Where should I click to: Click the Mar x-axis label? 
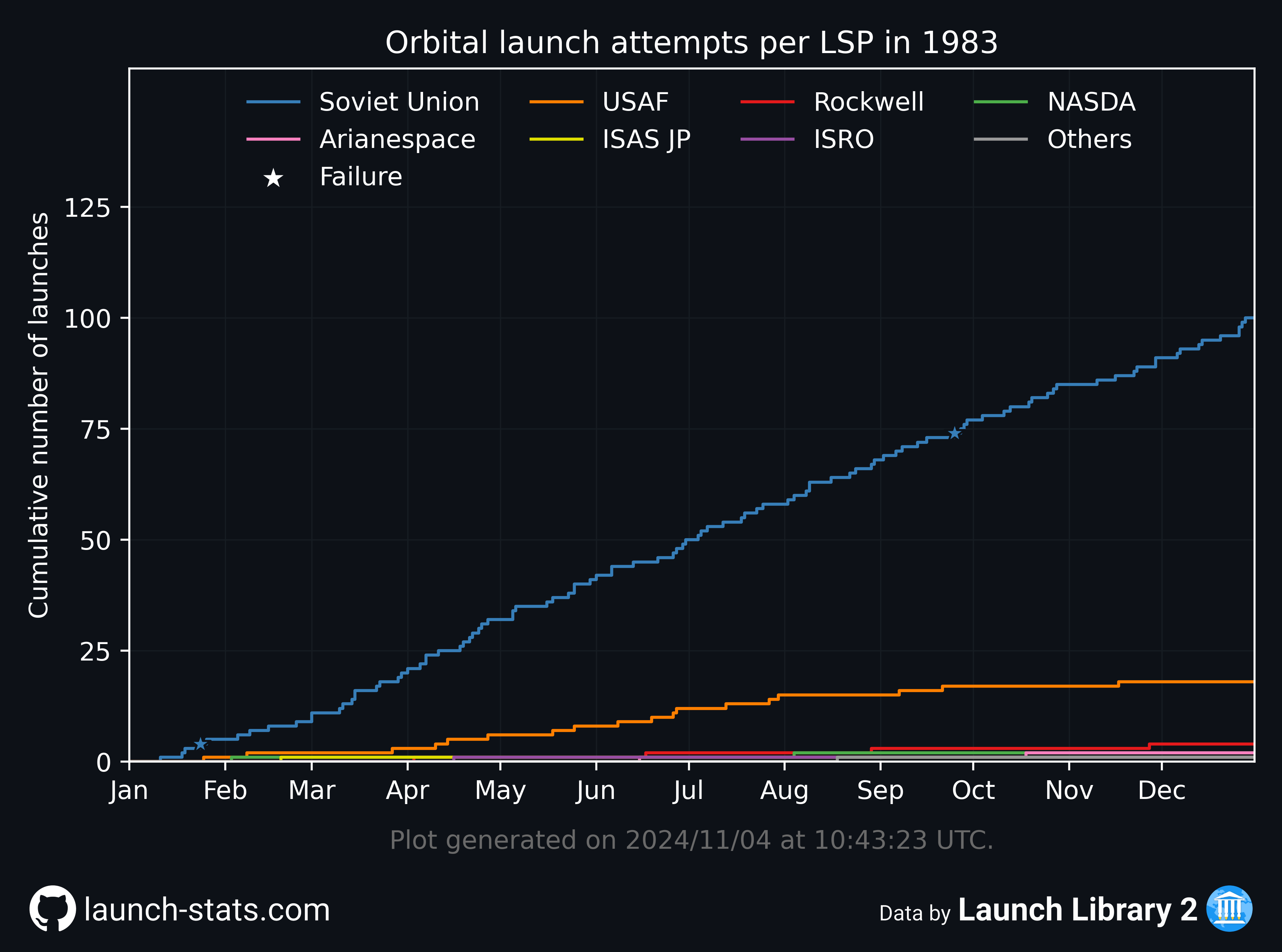(311, 790)
